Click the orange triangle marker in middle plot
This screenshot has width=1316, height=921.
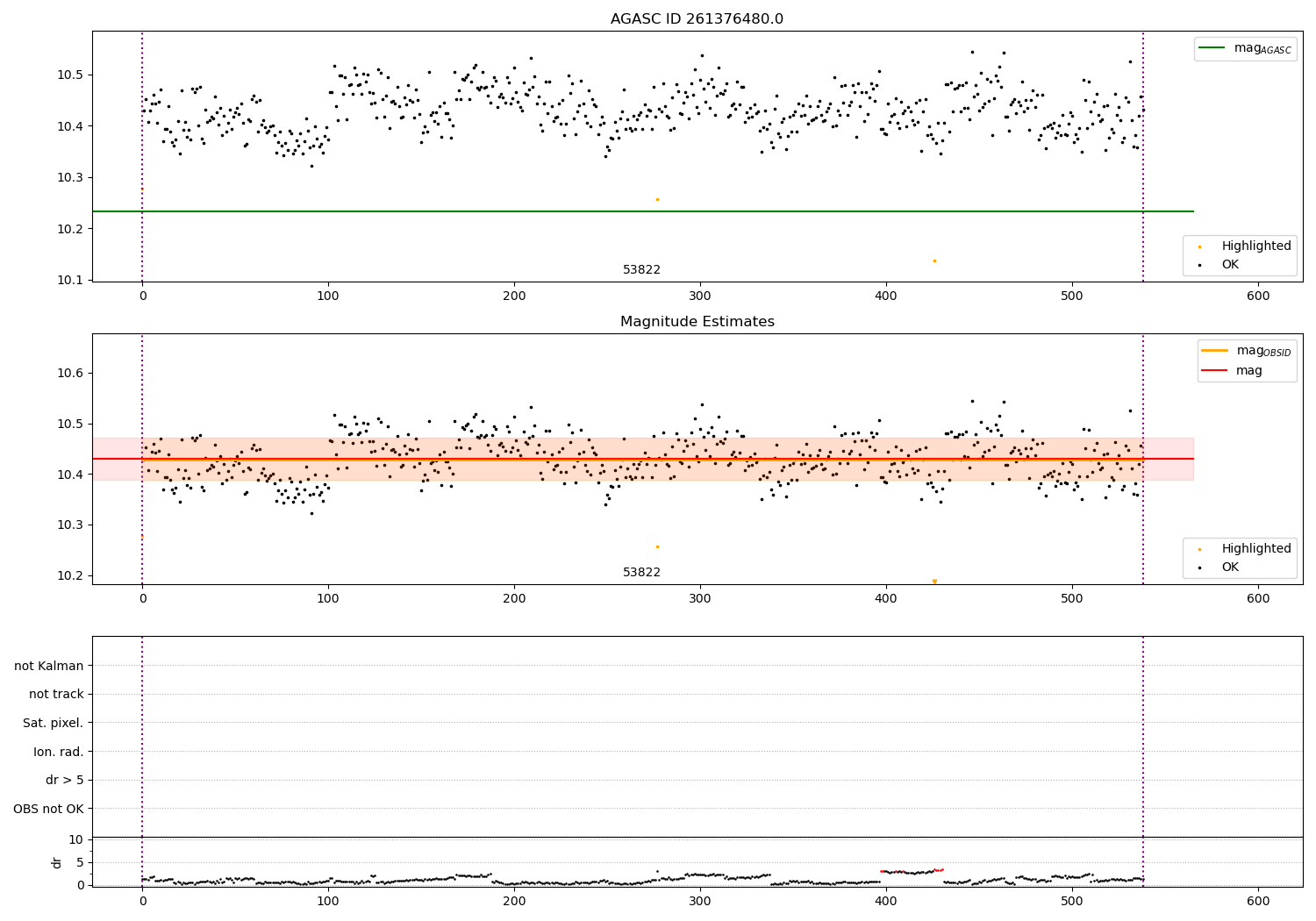[934, 582]
